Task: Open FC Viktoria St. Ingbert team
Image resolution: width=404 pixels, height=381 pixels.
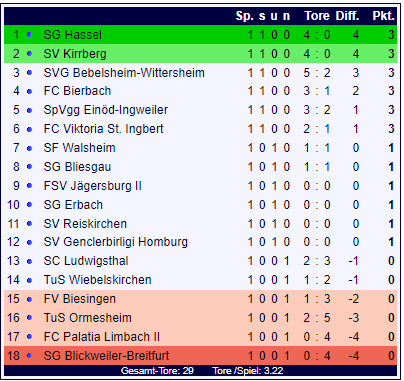Action: pyautogui.click(x=103, y=129)
